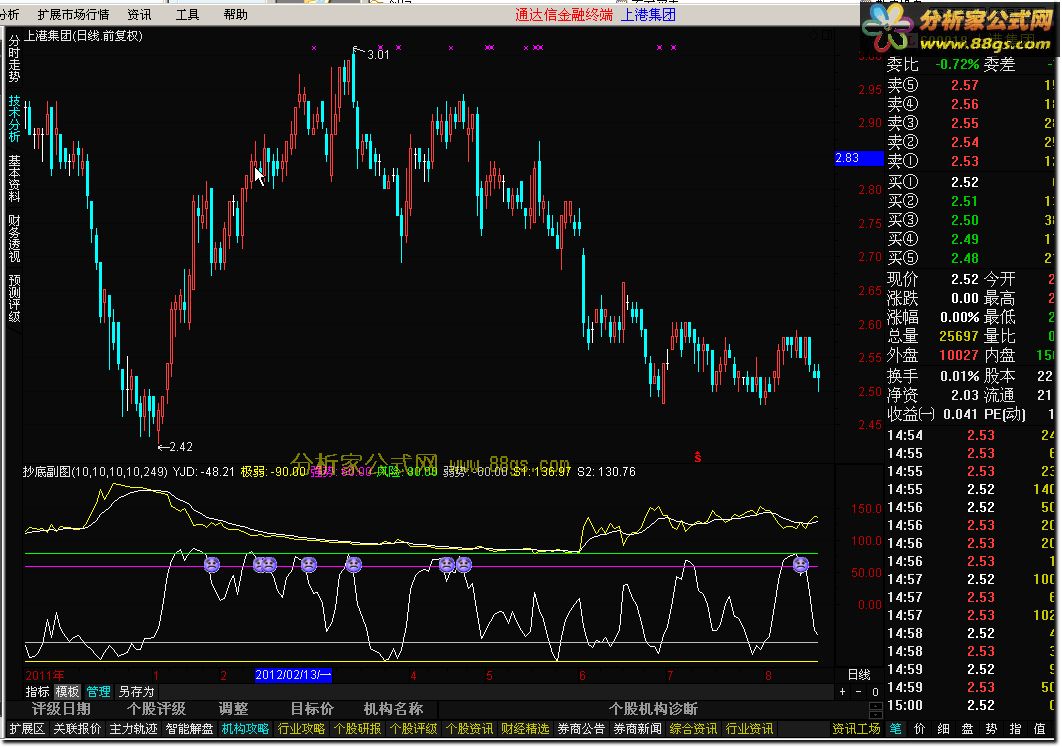Click the 个股机构诊断 panel header
The width and height of the screenshot is (1062, 747).
click(653, 709)
